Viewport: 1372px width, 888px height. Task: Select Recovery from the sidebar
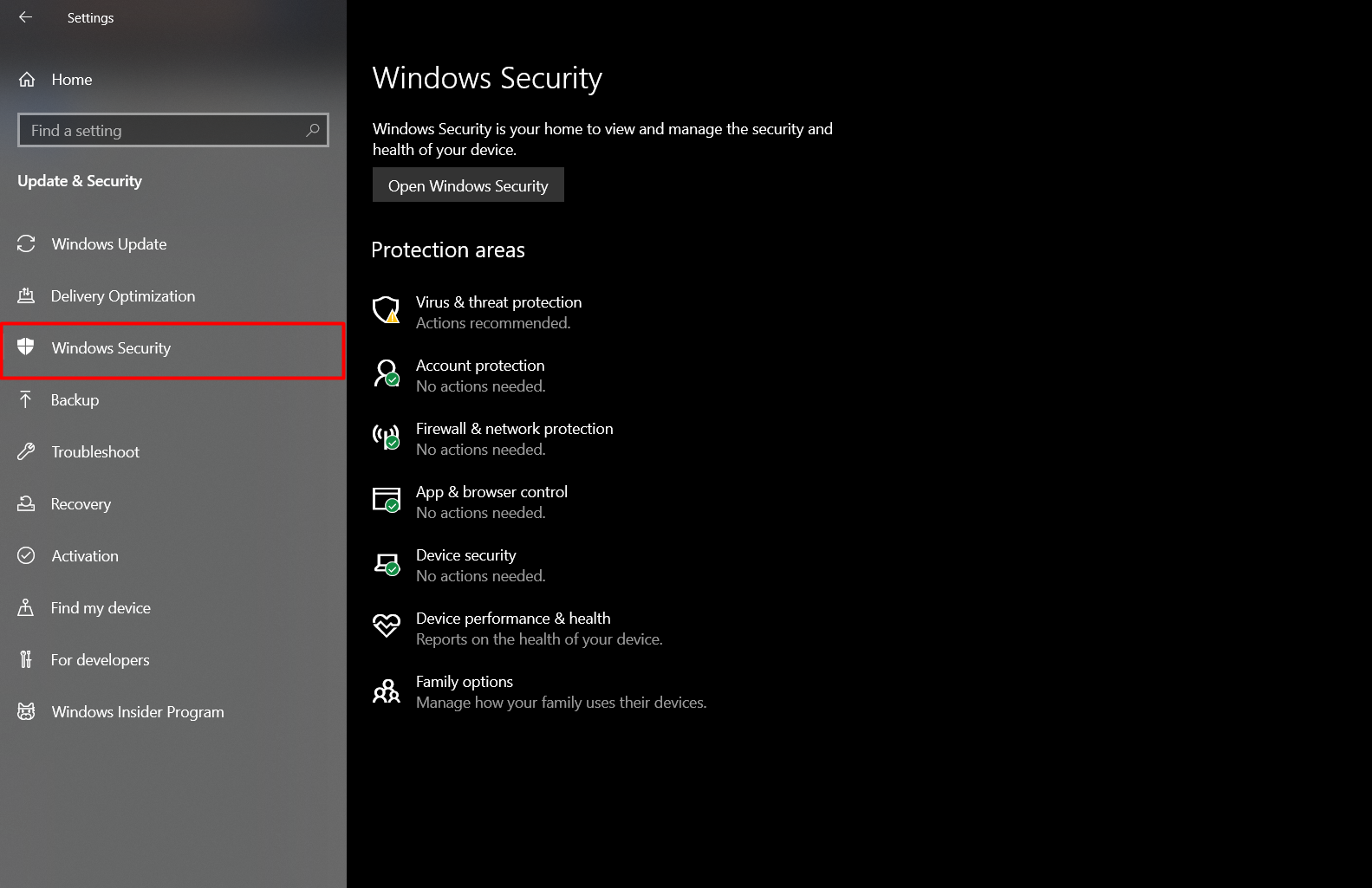tap(81, 504)
